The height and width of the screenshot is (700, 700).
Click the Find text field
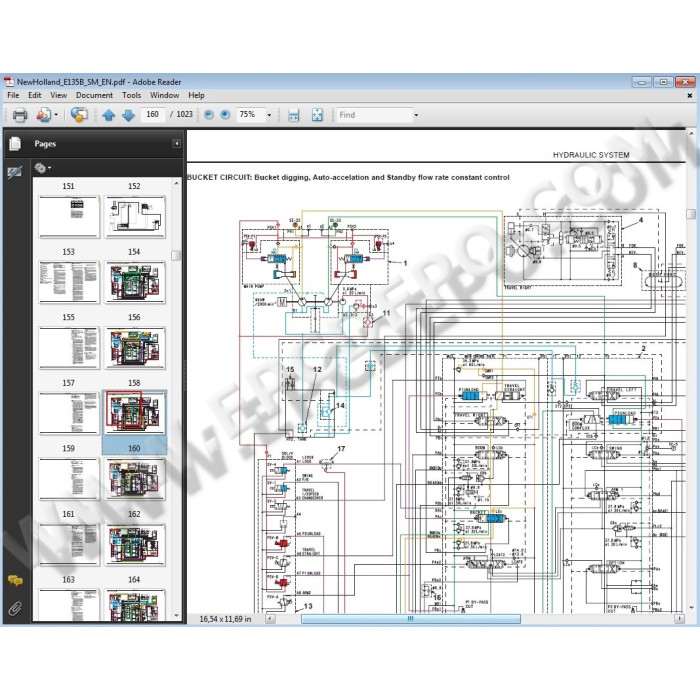tap(374, 115)
